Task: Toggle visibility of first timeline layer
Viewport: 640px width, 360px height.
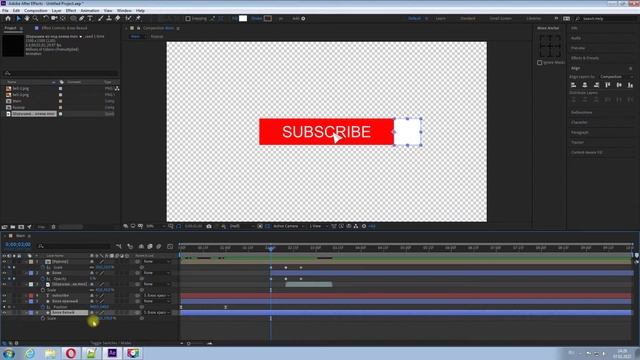Action: click(x=4, y=262)
